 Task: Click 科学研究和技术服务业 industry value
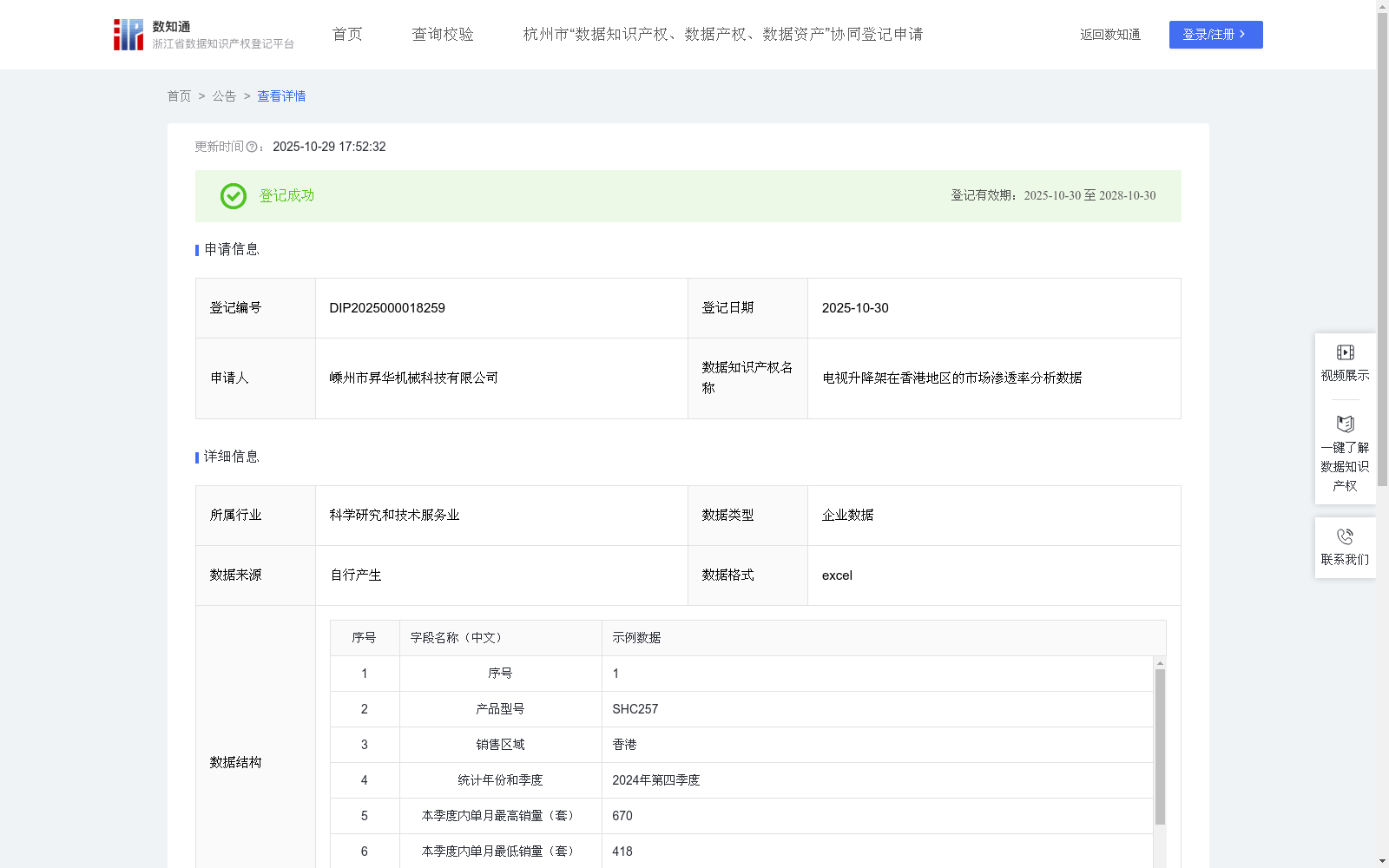(394, 515)
